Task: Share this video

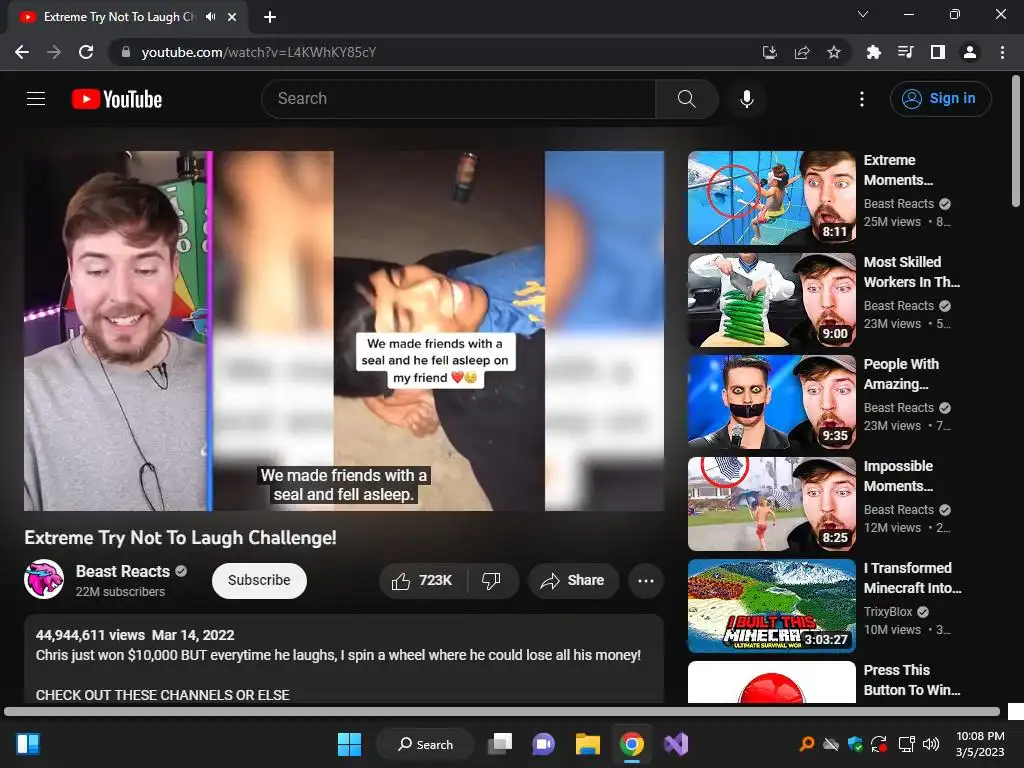Action: [x=573, y=581]
